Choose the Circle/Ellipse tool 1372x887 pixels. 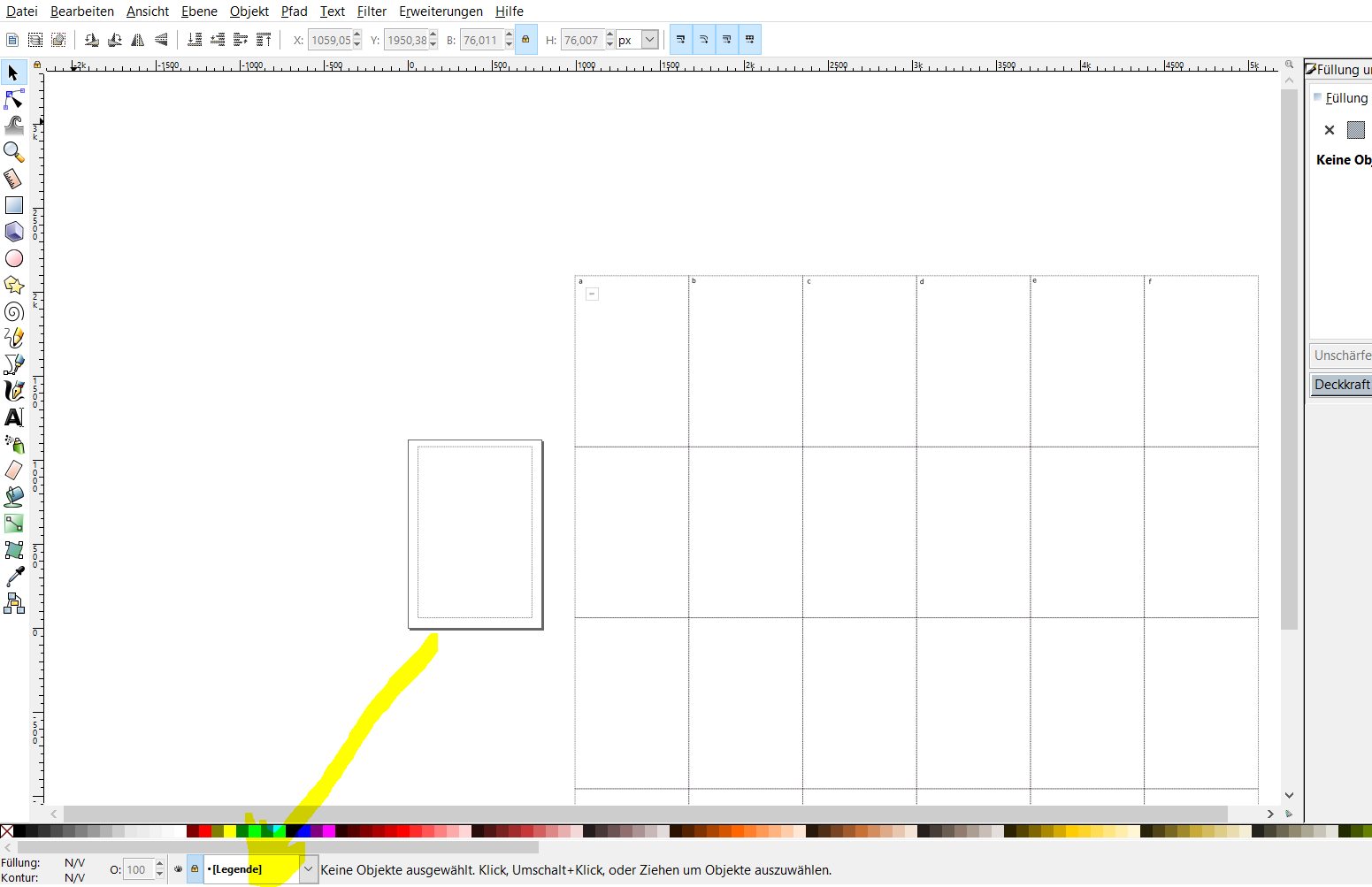[13, 258]
